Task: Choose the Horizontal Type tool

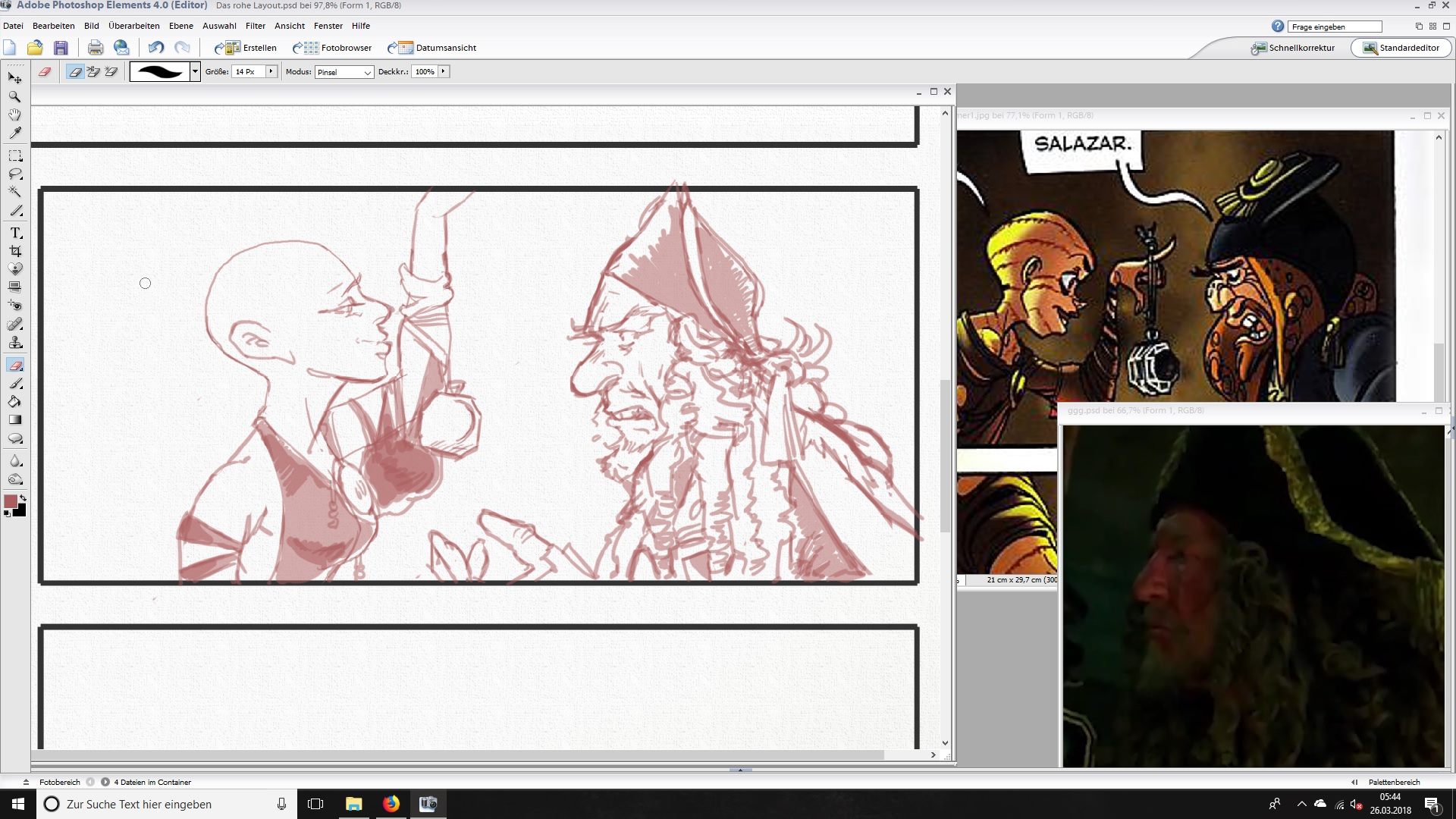Action: click(x=14, y=233)
